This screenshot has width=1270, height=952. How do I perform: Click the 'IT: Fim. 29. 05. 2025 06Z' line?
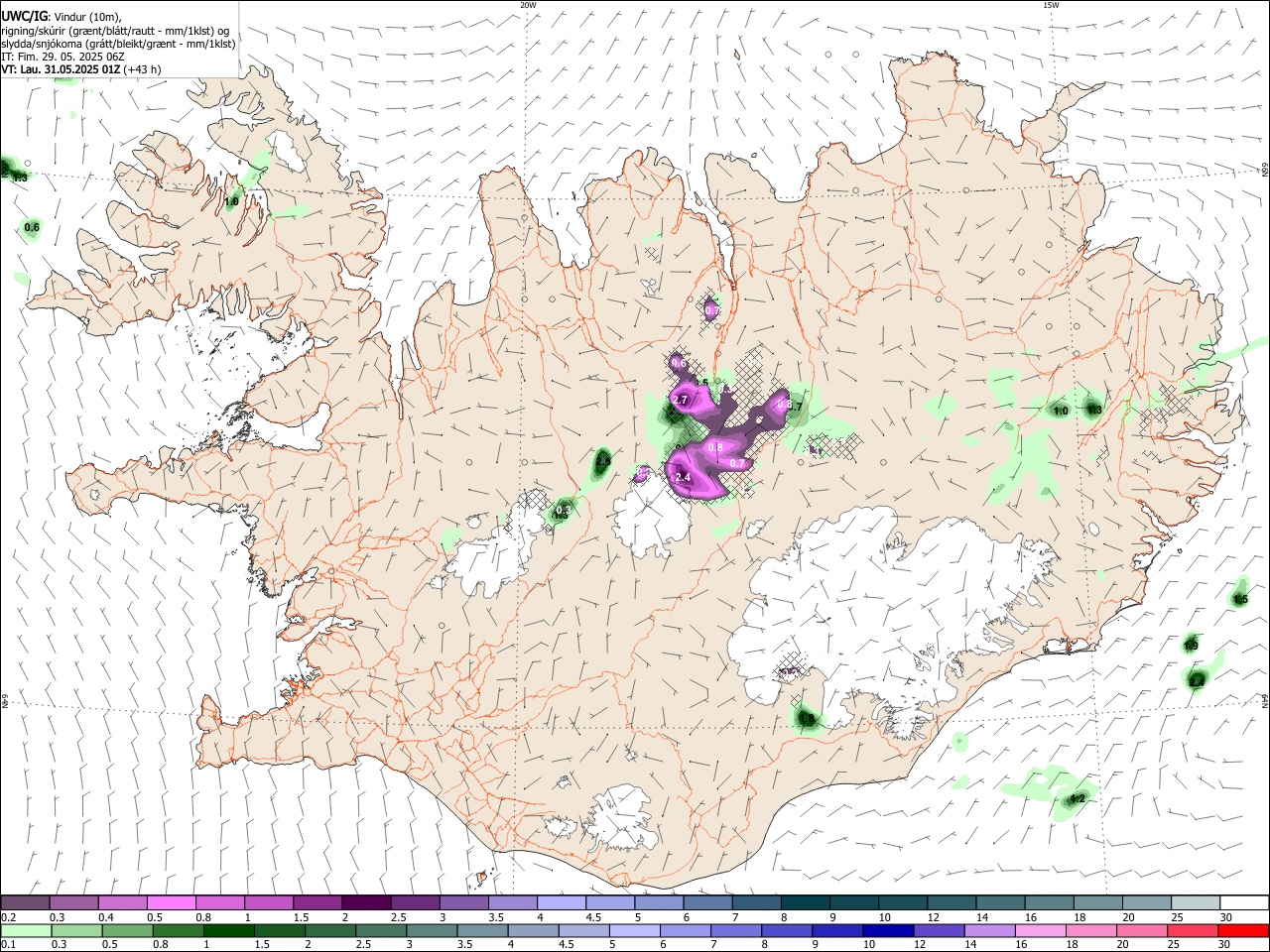click(63, 57)
